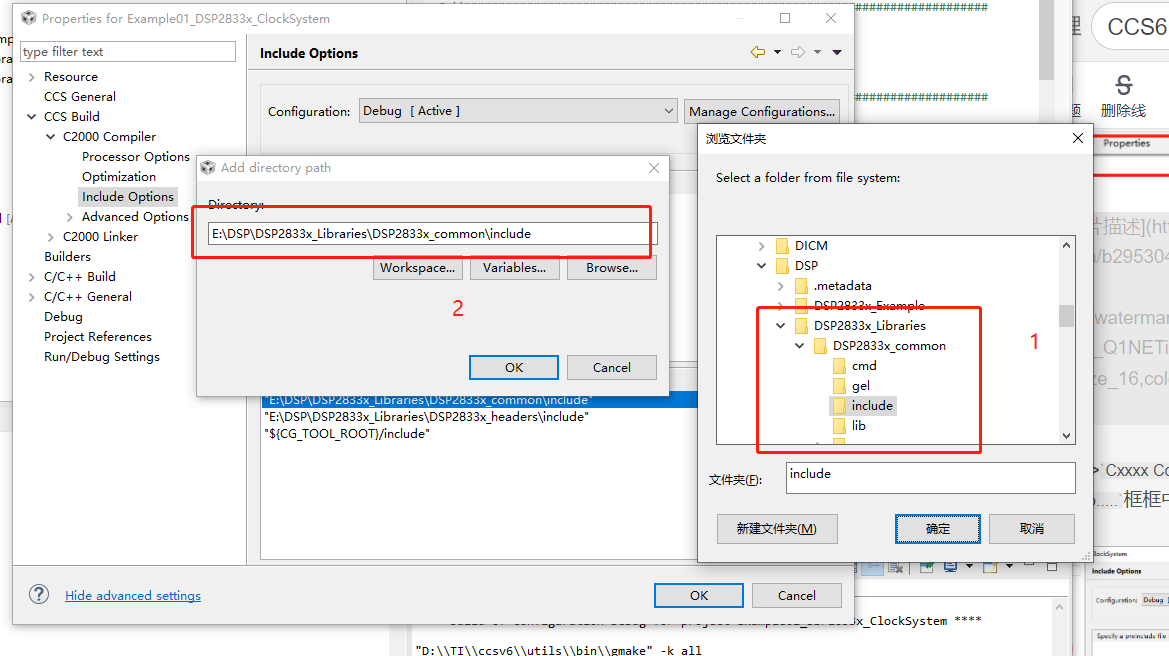The height and width of the screenshot is (656, 1169).
Task: Confirm folder selection with 确定 button
Action: tap(936, 528)
